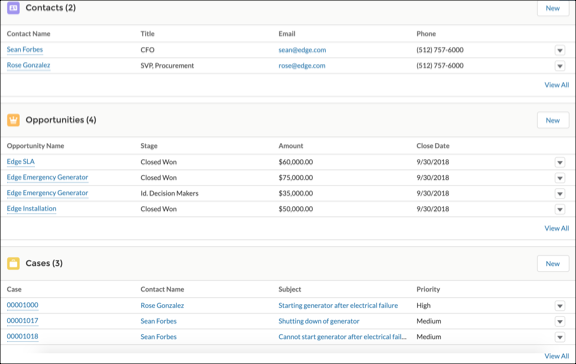Click the purple Contacts section icon

coord(13,8)
